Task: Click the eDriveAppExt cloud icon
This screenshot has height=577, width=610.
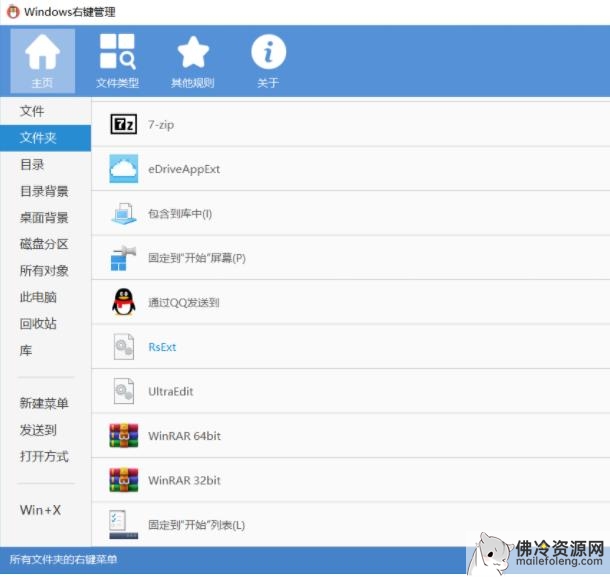Action: pos(124,169)
